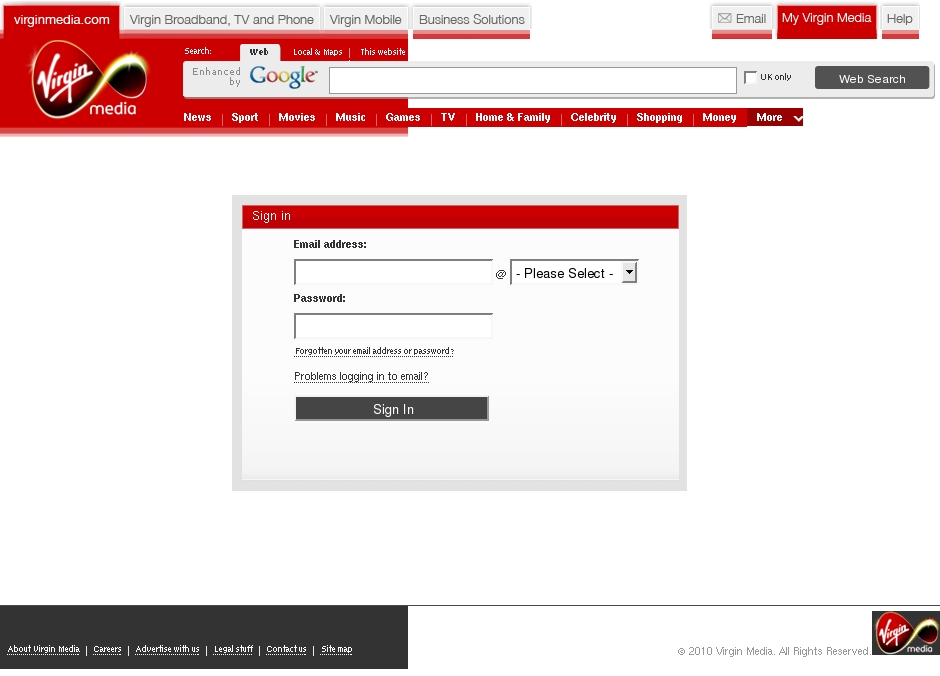Open the Site map footer link
The height and width of the screenshot is (676, 940).
[x=337, y=649]
